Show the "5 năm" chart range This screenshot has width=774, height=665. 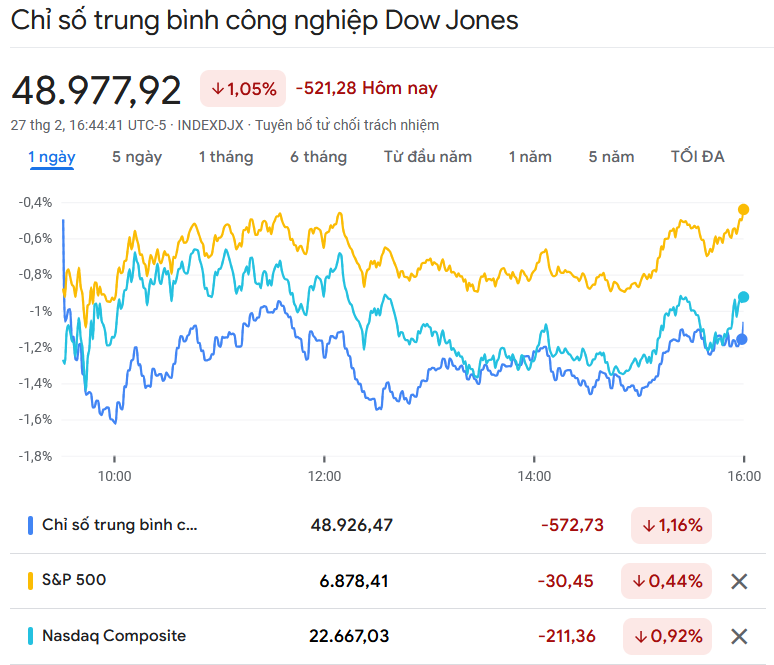pyautogui.click(x=611, y=157)
